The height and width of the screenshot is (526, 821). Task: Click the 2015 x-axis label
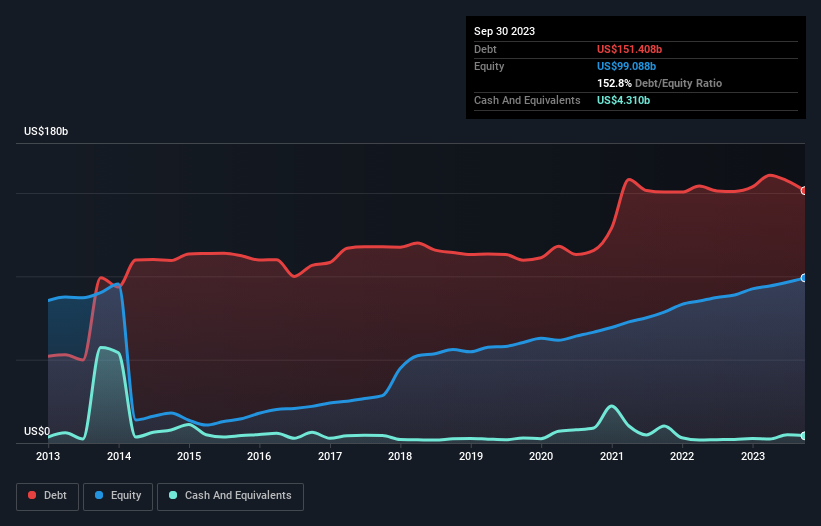pos(189,456)
